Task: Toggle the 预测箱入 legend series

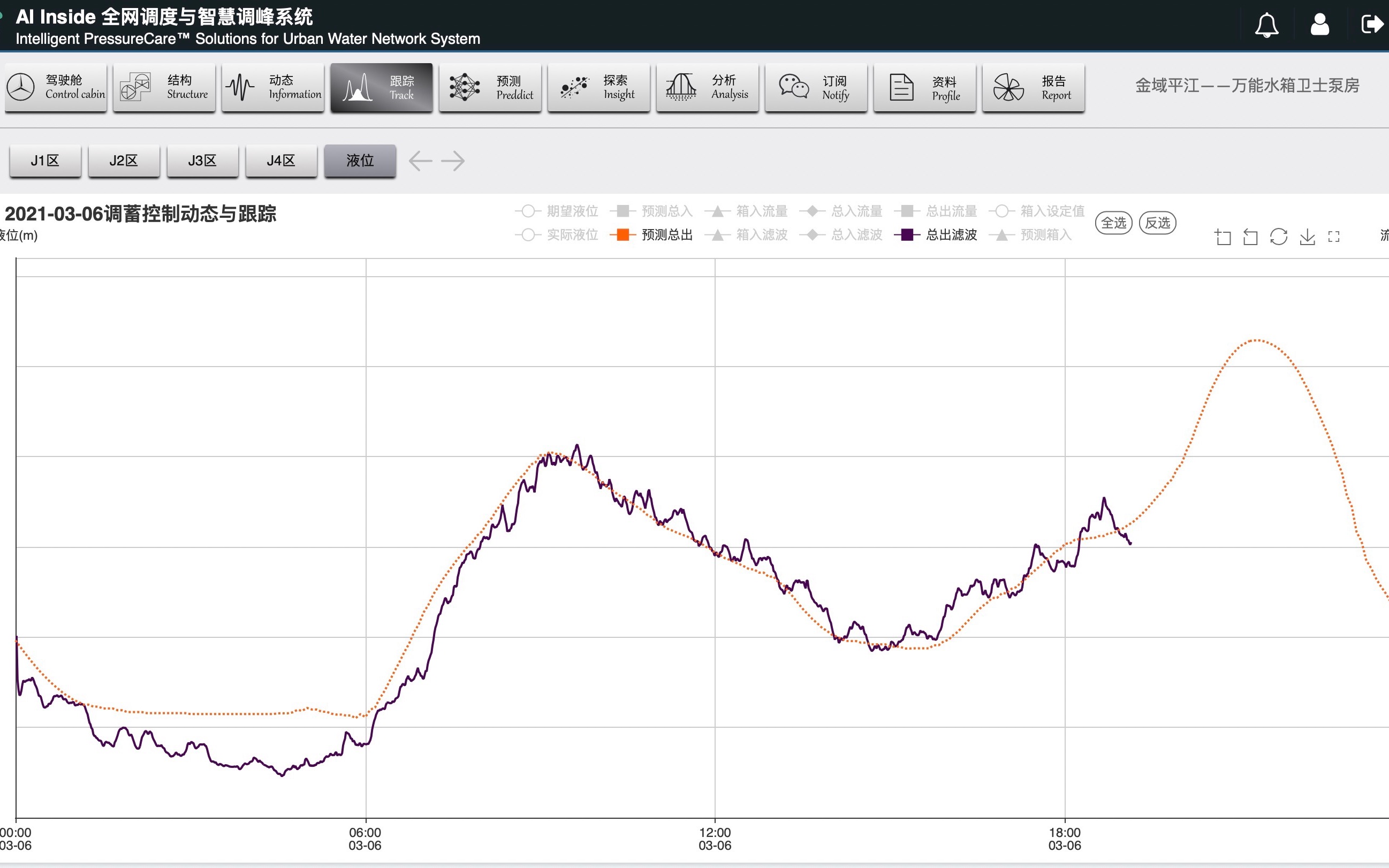Action: (1030, 235)
